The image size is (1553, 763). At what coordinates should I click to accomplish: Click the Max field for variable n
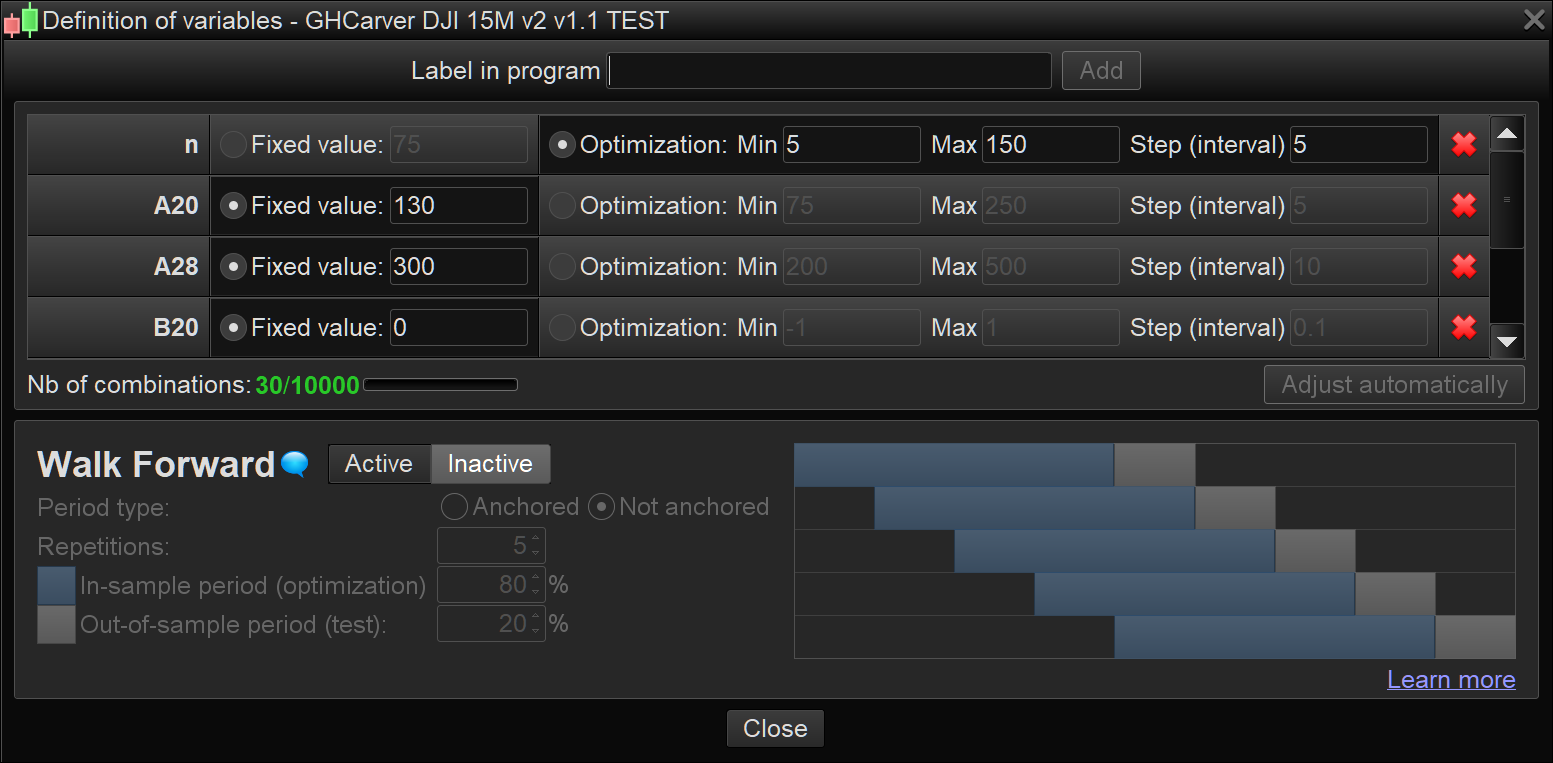click(x=1050, y=145)
